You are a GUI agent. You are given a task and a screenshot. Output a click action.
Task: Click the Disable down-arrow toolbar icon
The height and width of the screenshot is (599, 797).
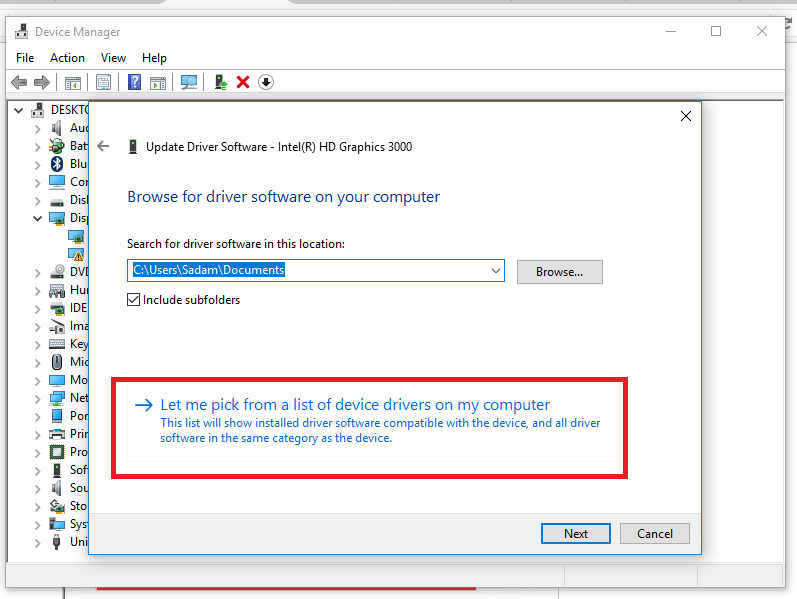[266, 82]
